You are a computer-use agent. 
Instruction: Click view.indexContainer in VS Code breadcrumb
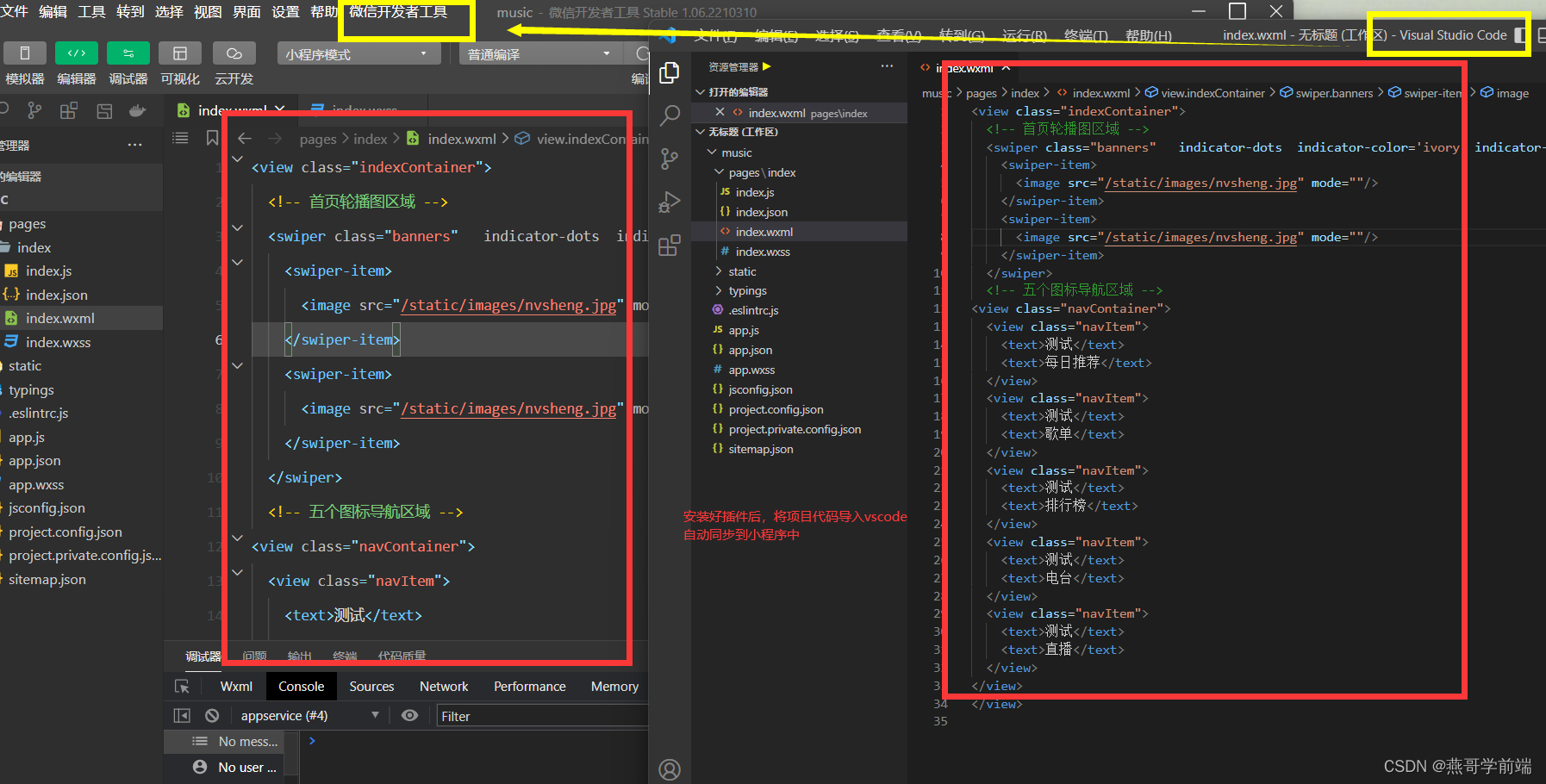coord(1212,93)
